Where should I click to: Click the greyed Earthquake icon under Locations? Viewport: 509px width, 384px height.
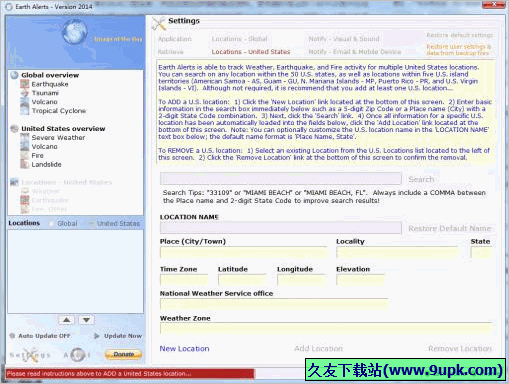pyautogui.click(x=25, y=200)
